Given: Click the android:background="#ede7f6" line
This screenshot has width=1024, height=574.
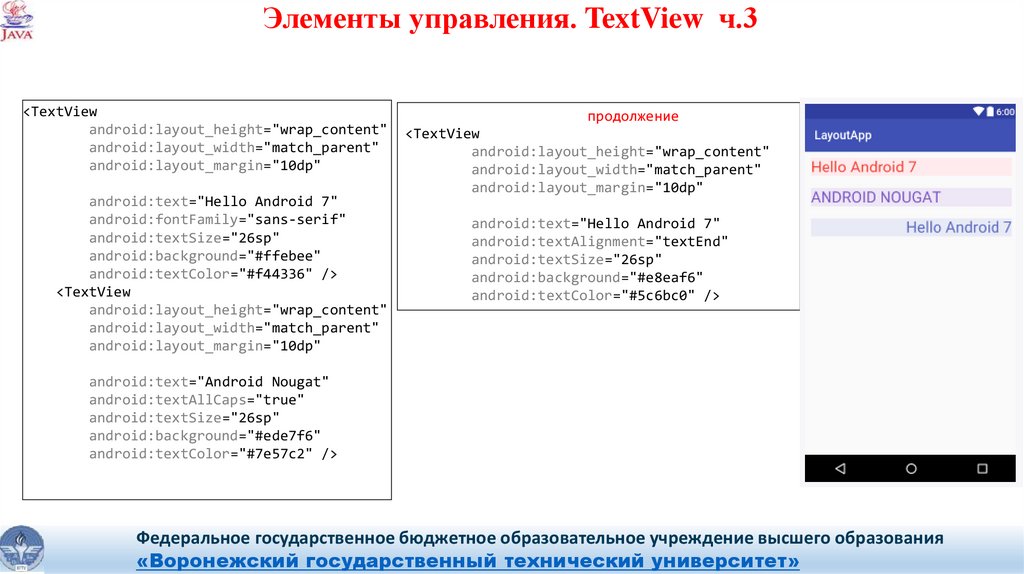Looking at the screenshot, I should (204, 436).
